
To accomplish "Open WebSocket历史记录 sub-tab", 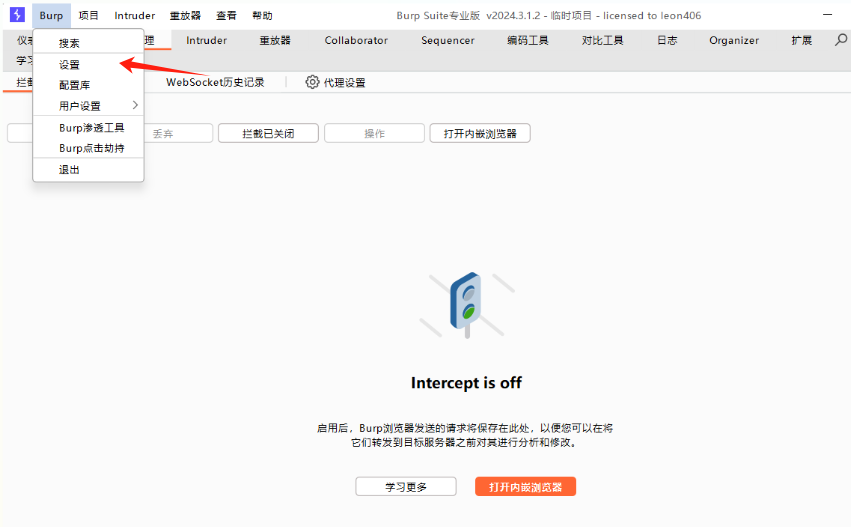I will click(x=215, y=82).
